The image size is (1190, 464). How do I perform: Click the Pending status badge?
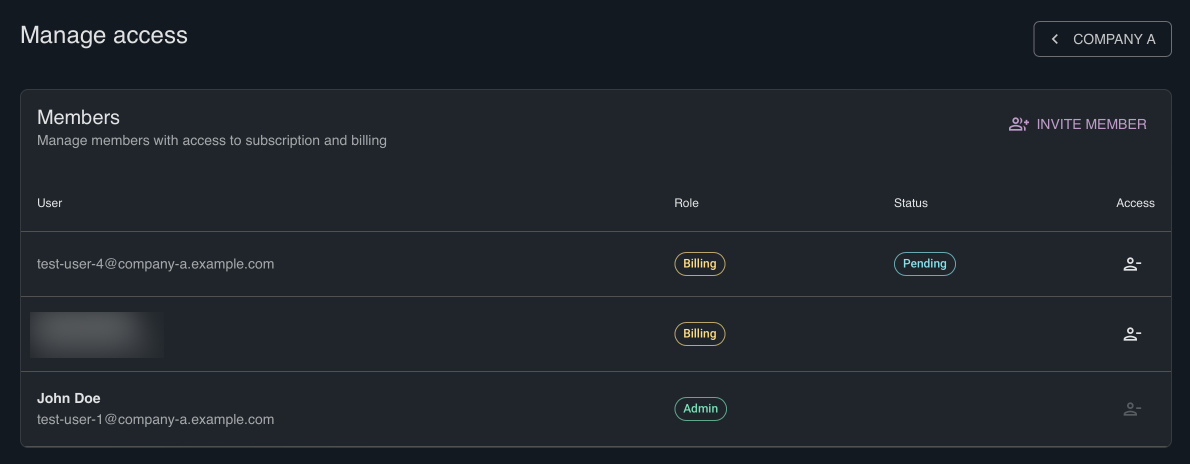click(924, 264)
